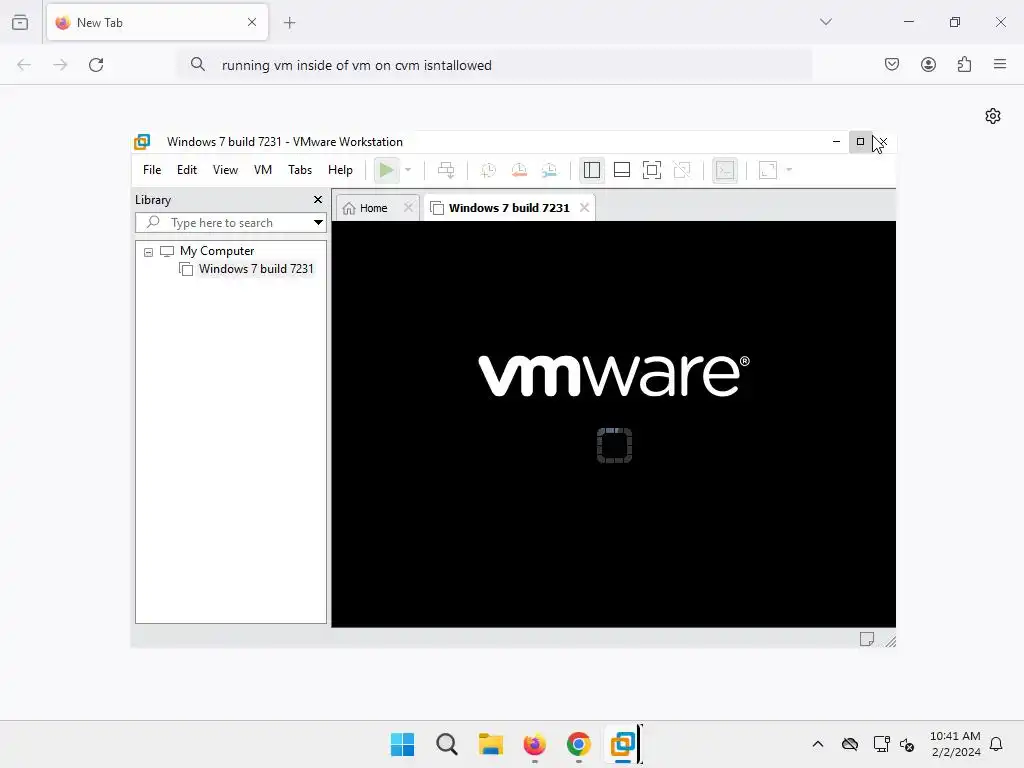Select My Computer in the library
1024x768 pixels.
click(x=217, y=251)
